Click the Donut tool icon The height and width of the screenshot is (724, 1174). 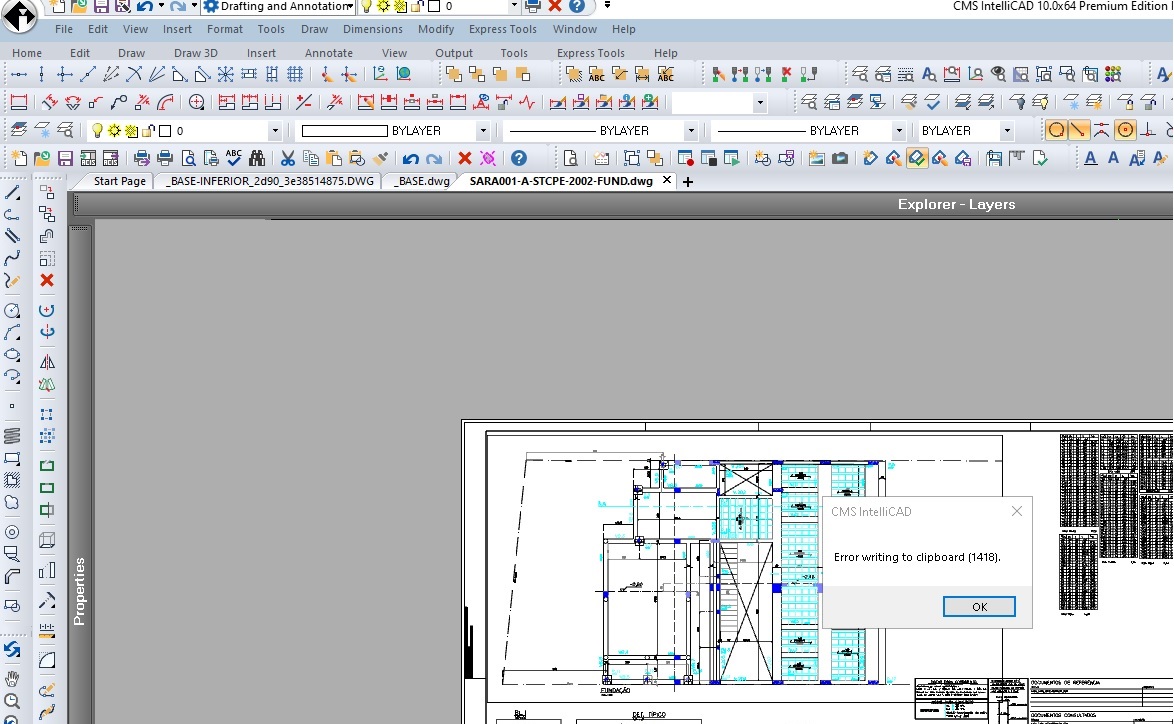13,532
